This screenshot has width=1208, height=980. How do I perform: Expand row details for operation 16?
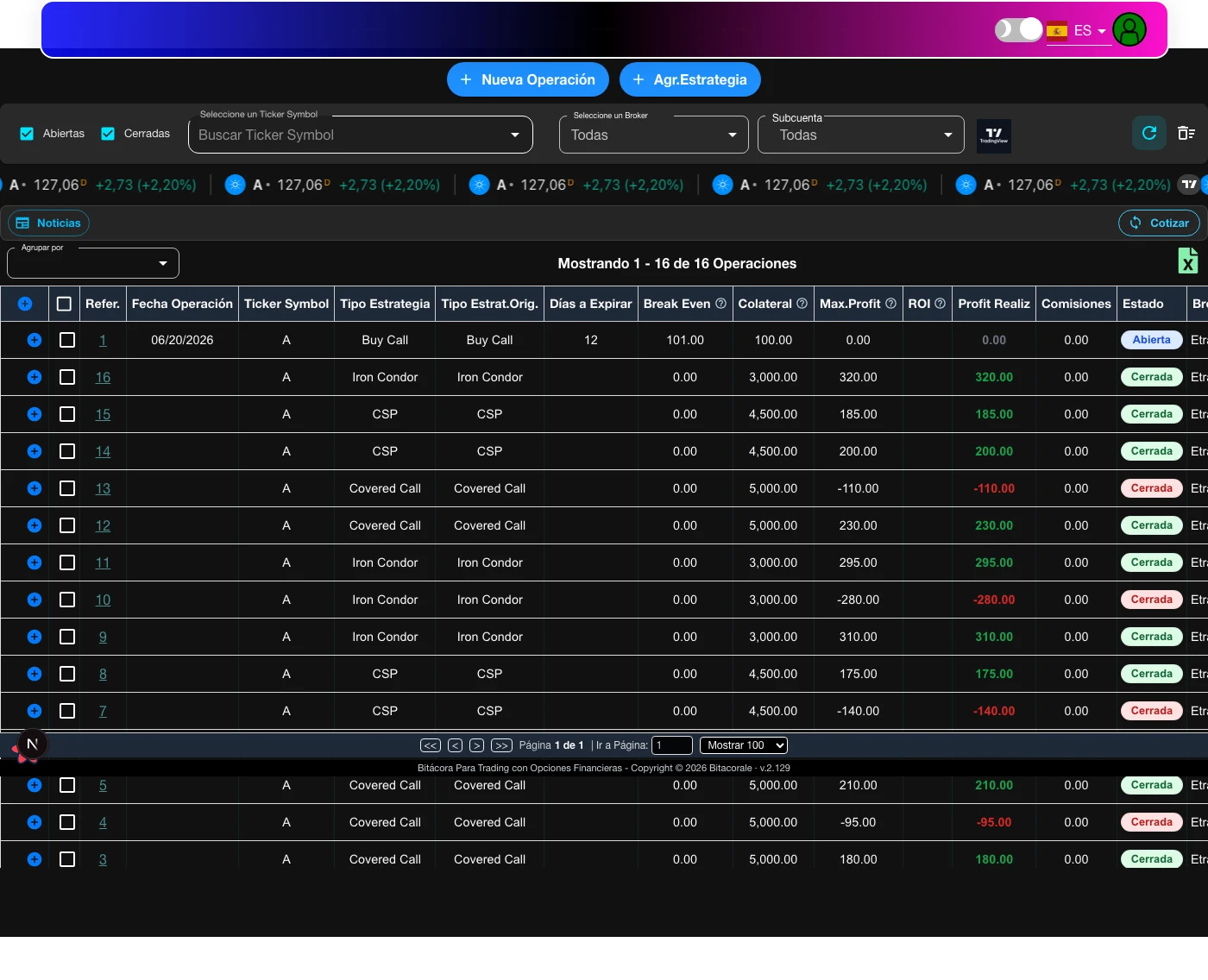(x=35, y=377)
